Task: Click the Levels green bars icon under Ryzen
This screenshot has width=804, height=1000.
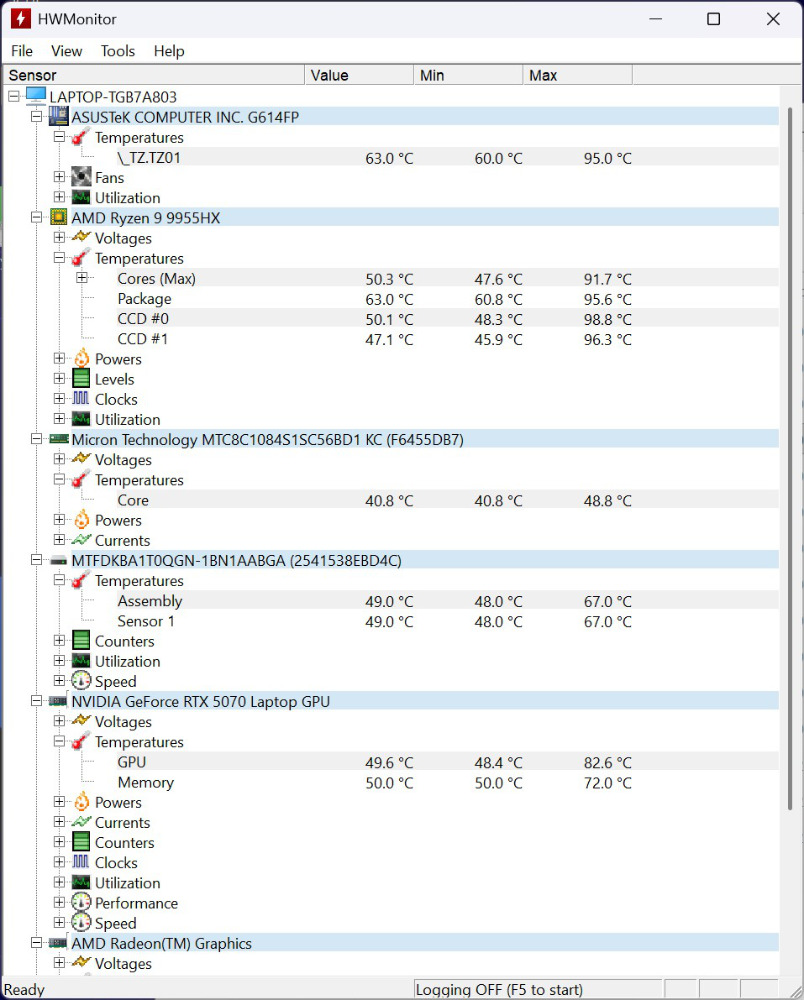Action: [x=81, y=379]
